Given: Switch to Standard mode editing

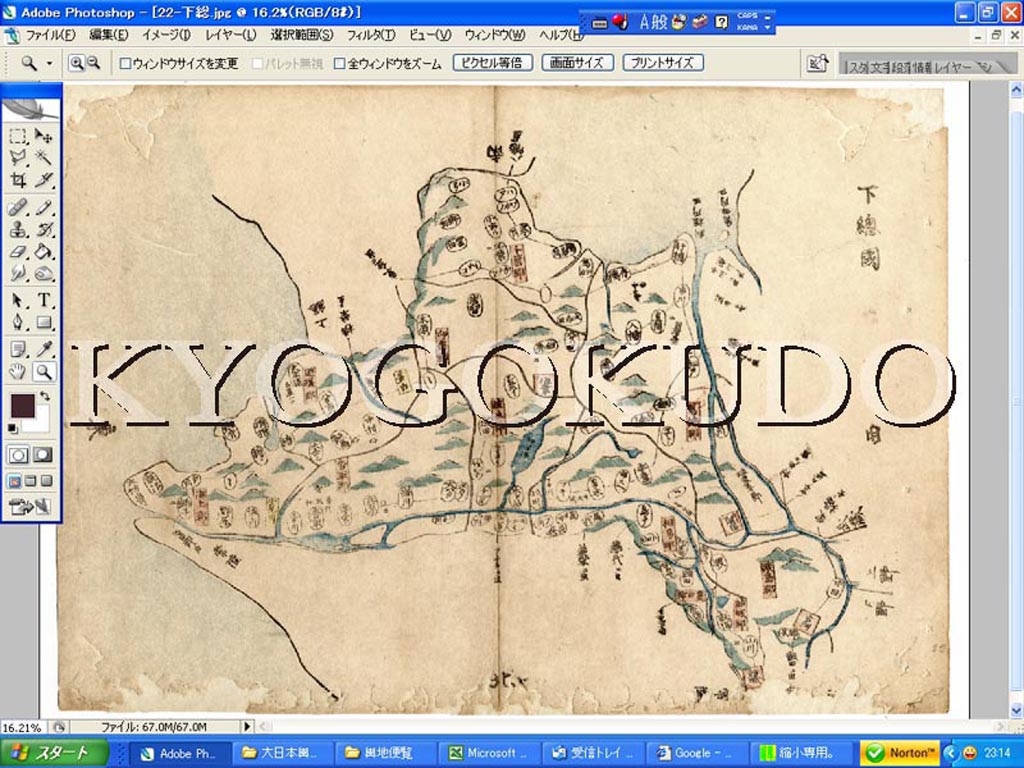Looking at the screenshot, I should coord(18,455).
